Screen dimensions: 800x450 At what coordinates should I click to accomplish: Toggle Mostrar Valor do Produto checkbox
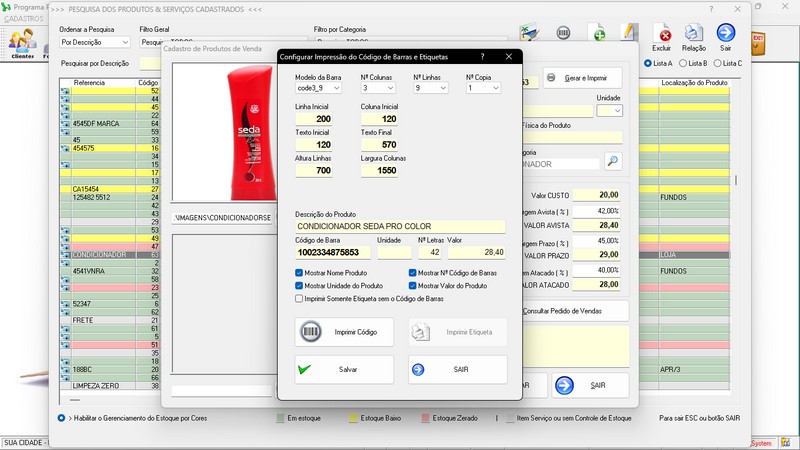pos(413,285)
